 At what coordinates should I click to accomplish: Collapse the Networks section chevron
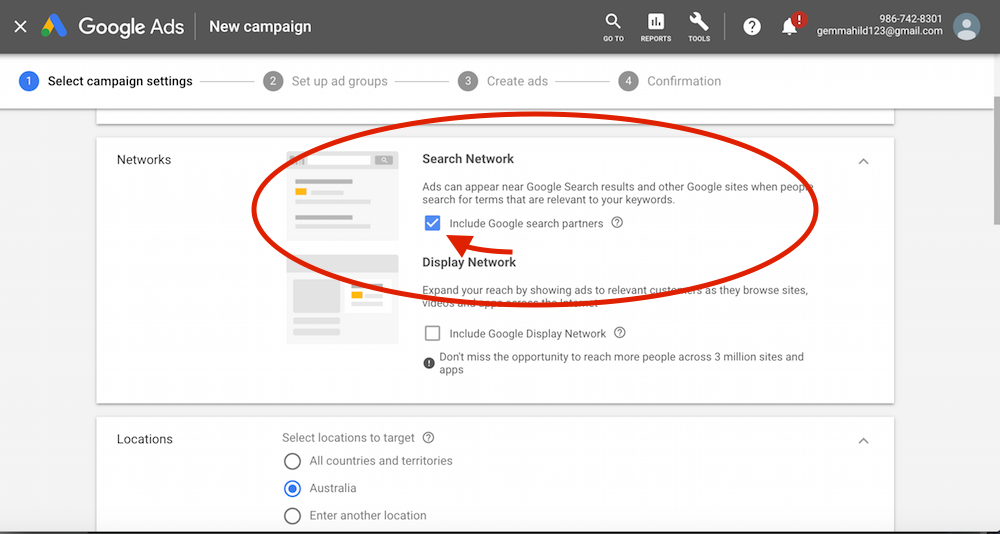pyautogui.click(x=864, y=161)
